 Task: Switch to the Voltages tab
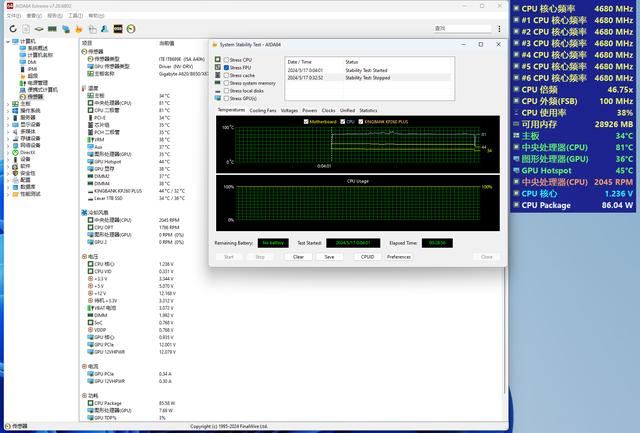tap(289, 111)
